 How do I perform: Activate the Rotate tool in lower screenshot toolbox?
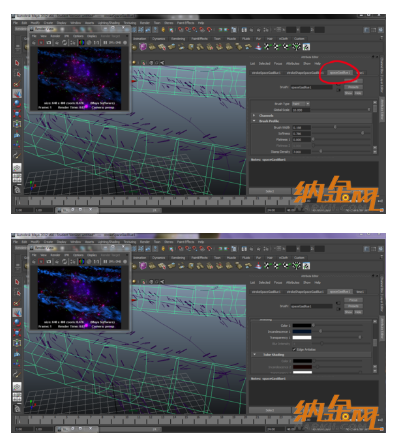tap(17, 323)
